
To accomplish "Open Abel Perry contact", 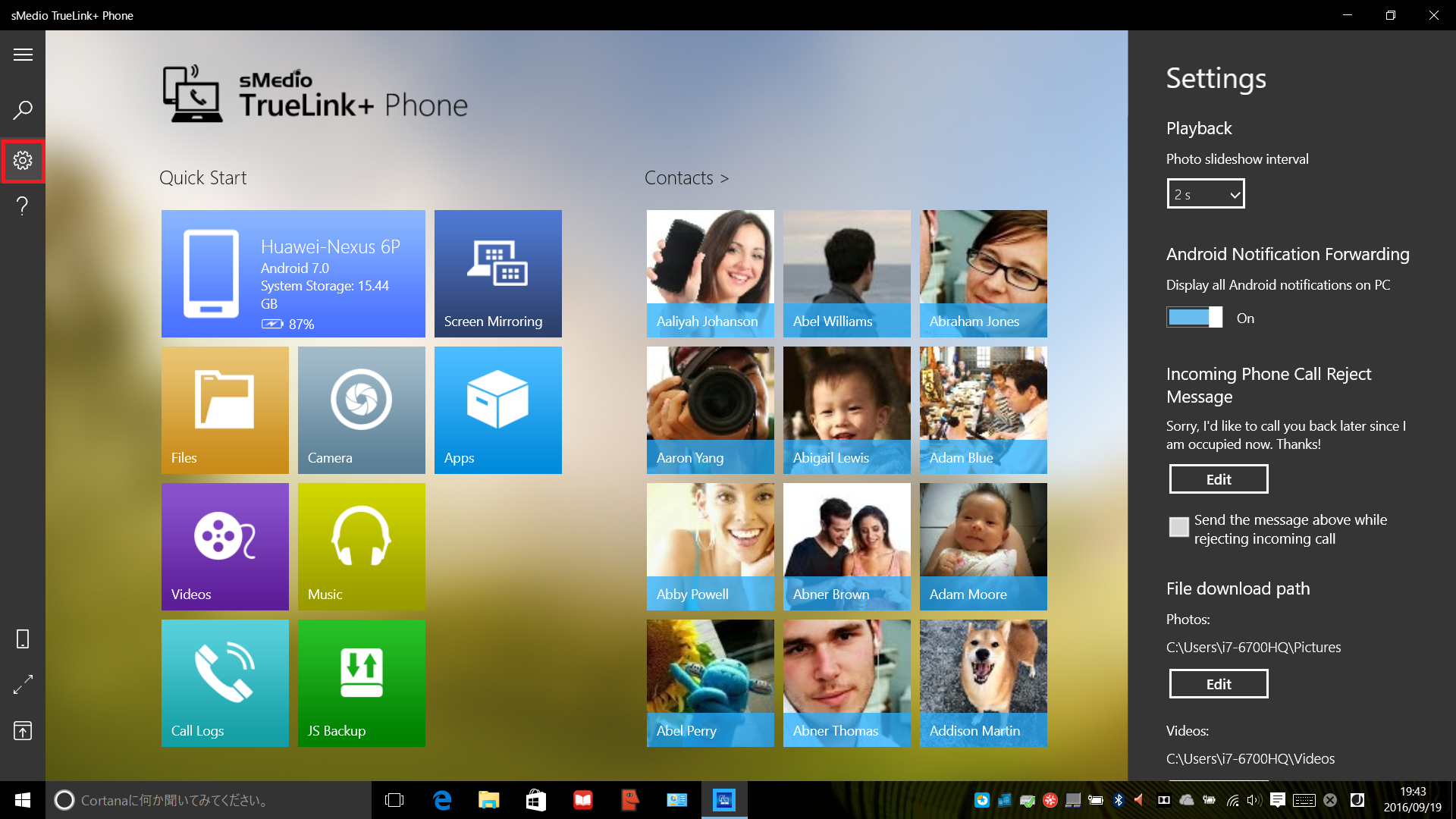I will (x=710, y=683).
